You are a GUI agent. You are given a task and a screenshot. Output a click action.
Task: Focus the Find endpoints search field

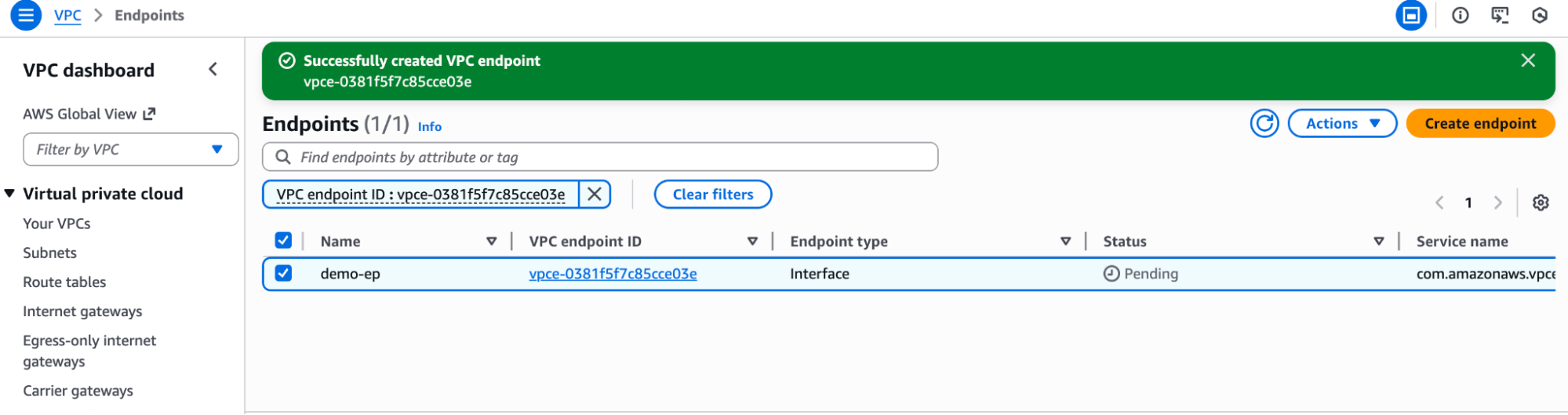pyautogui.click(x=600, y=157)
